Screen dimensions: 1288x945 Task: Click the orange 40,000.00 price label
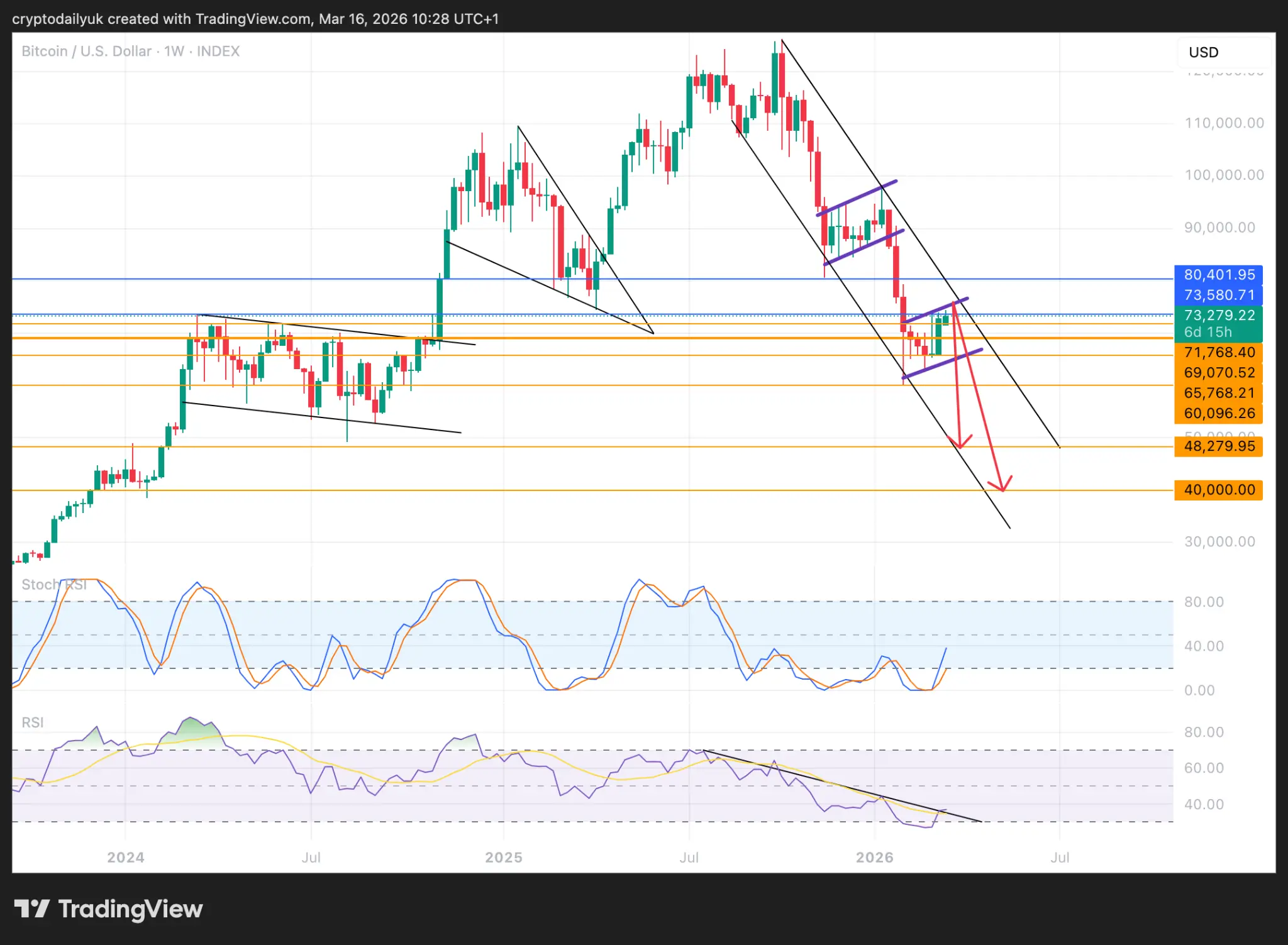click(1218, 490)
